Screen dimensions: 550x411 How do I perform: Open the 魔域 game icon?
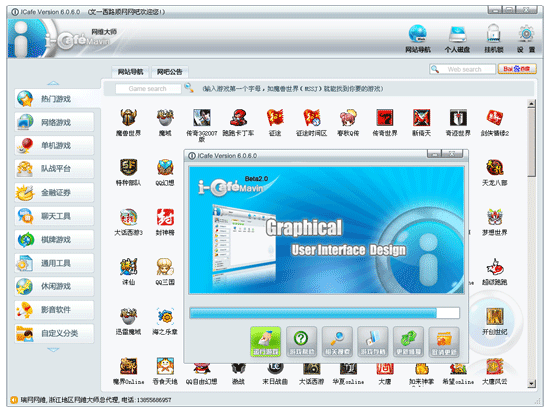tap(165, 117)
